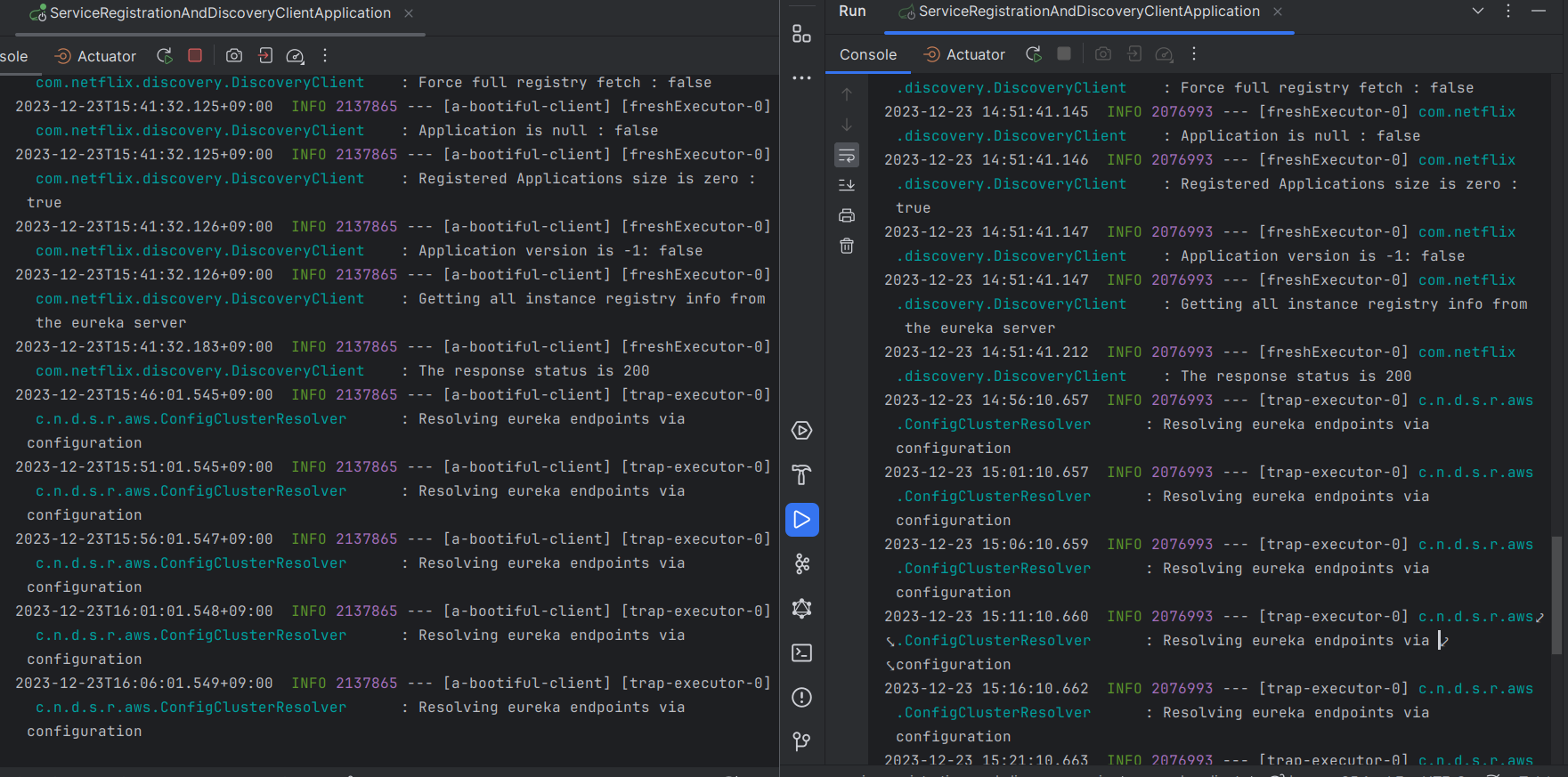Open the Services tool window icon
Viewport: 1568px width, 777px height.
click(801, 431)
